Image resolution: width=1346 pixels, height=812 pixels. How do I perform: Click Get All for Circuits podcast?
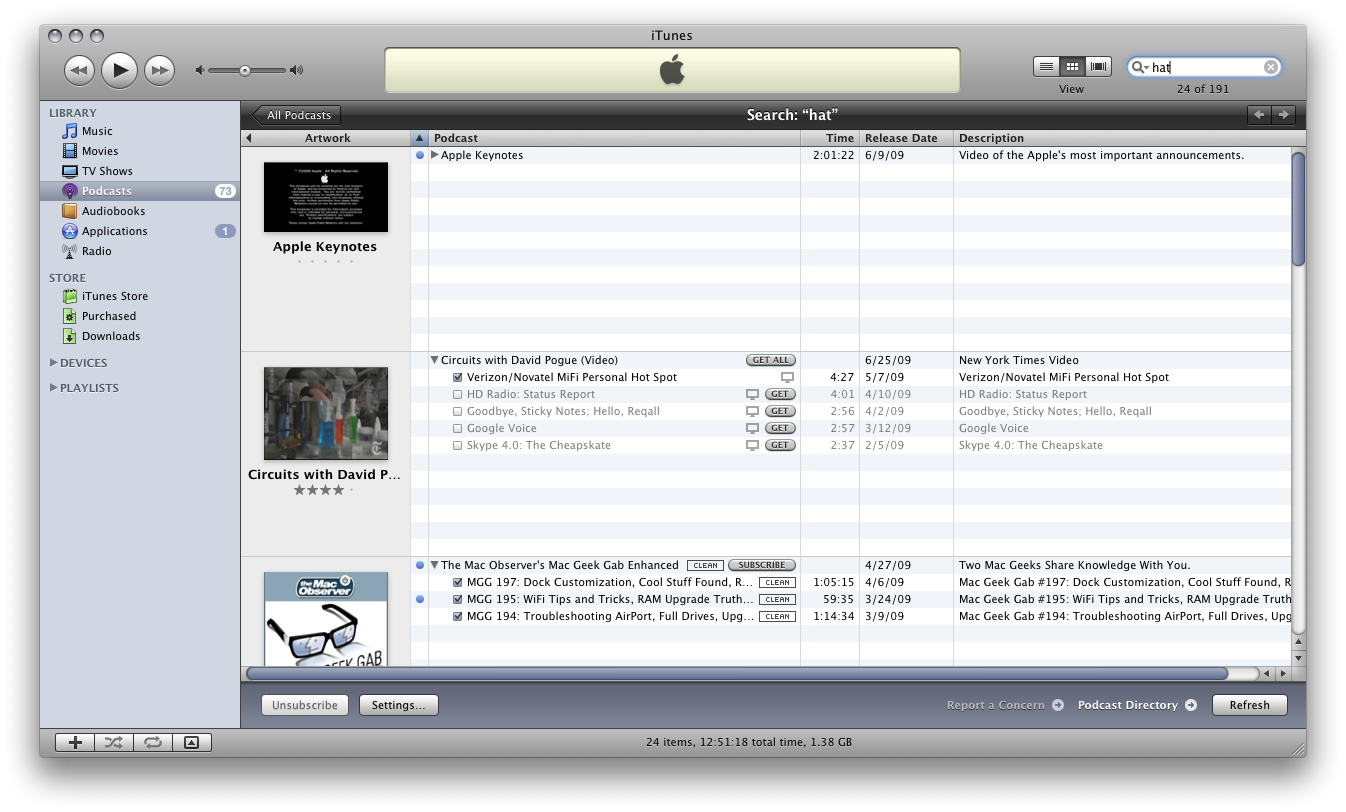click(771, 360)
